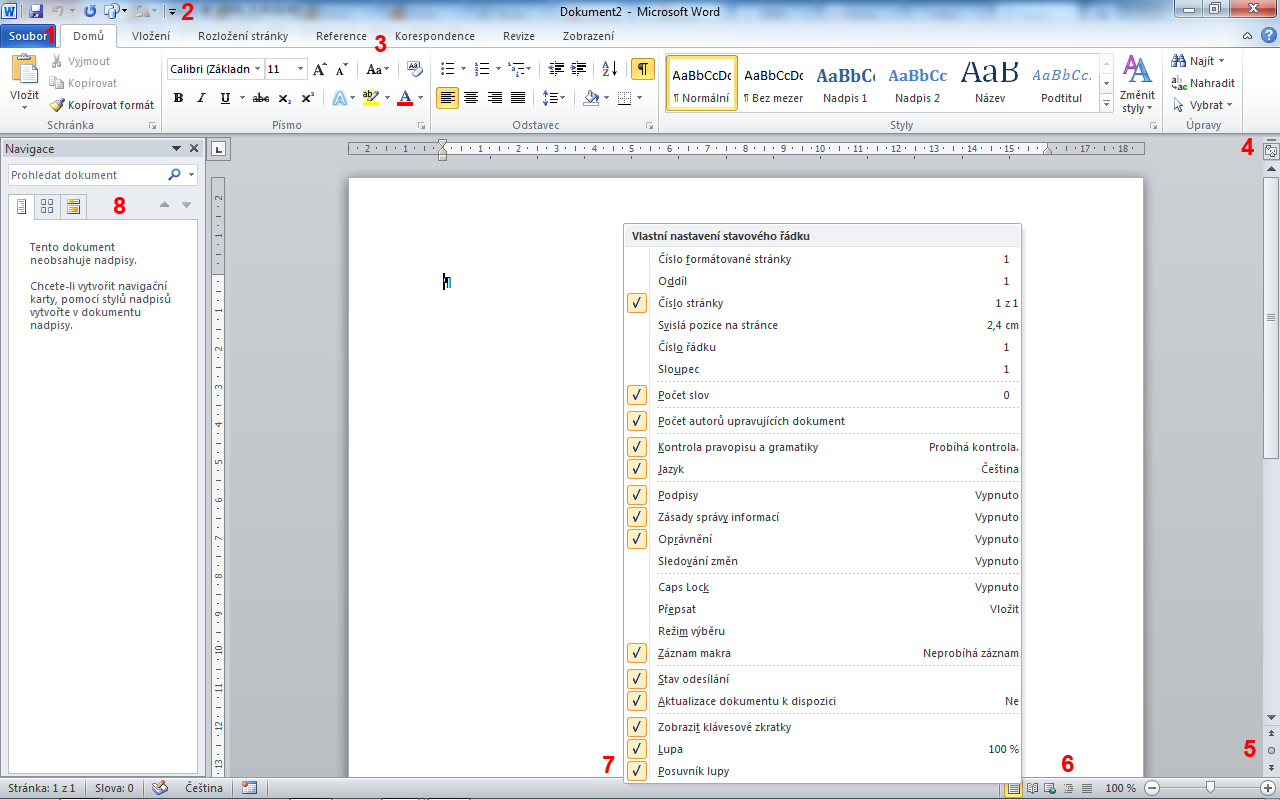1280x800 pixels.
Task: Switch to the Vložení tab
Action: pos(151,36)
